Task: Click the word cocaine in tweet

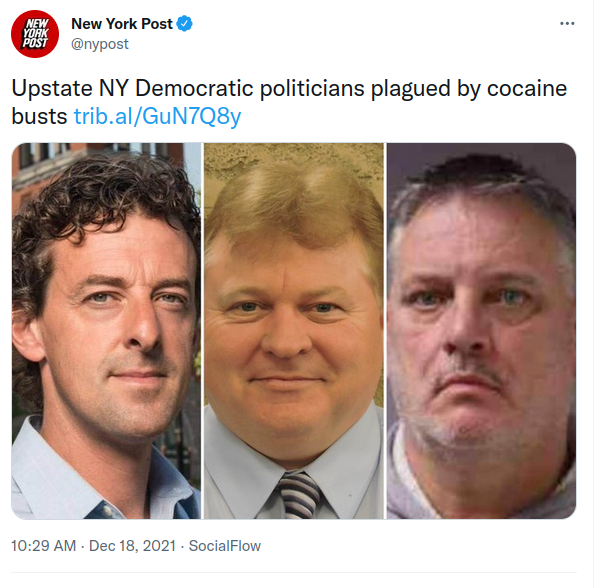Action: click(527, 88)
